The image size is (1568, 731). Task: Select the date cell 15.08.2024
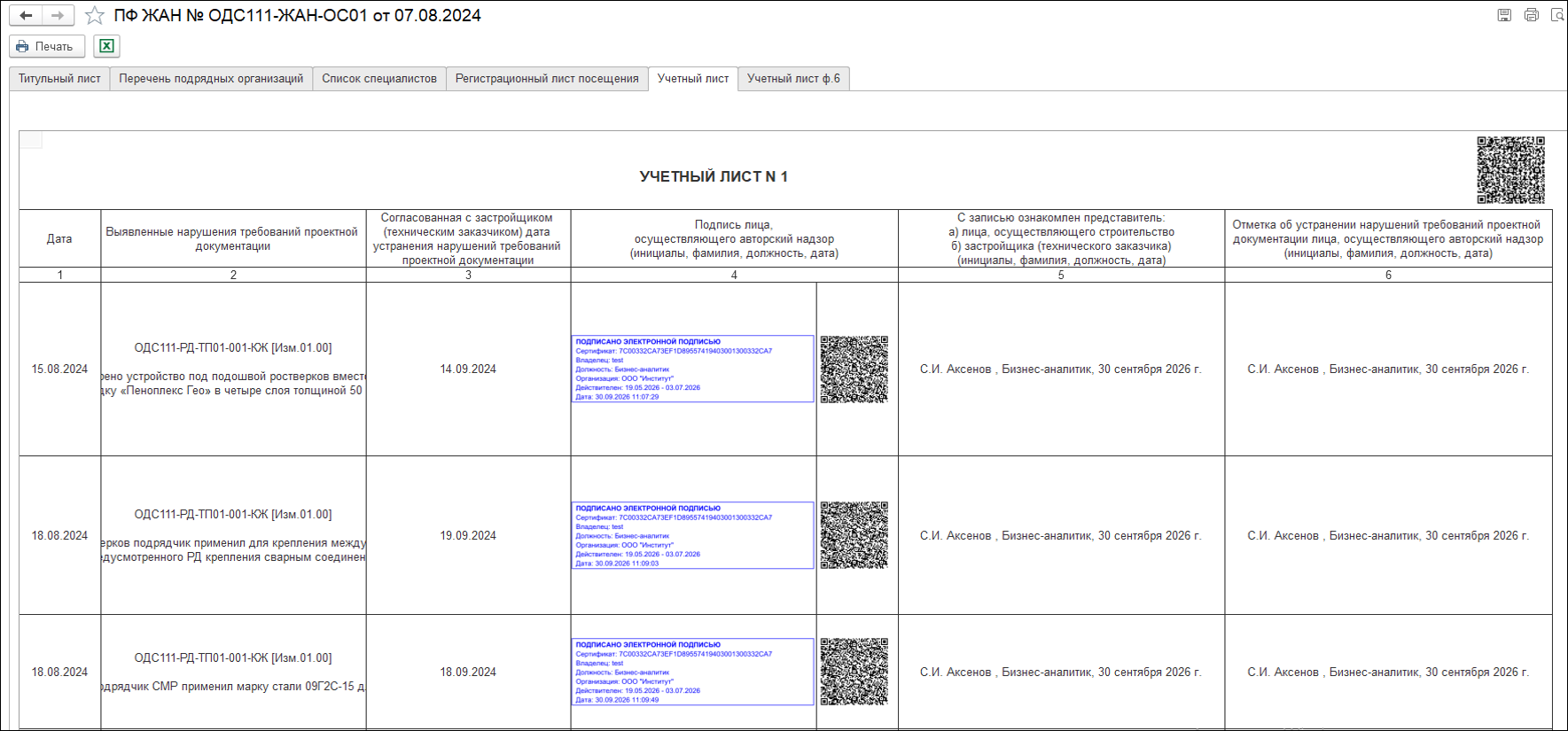point(59,369)
